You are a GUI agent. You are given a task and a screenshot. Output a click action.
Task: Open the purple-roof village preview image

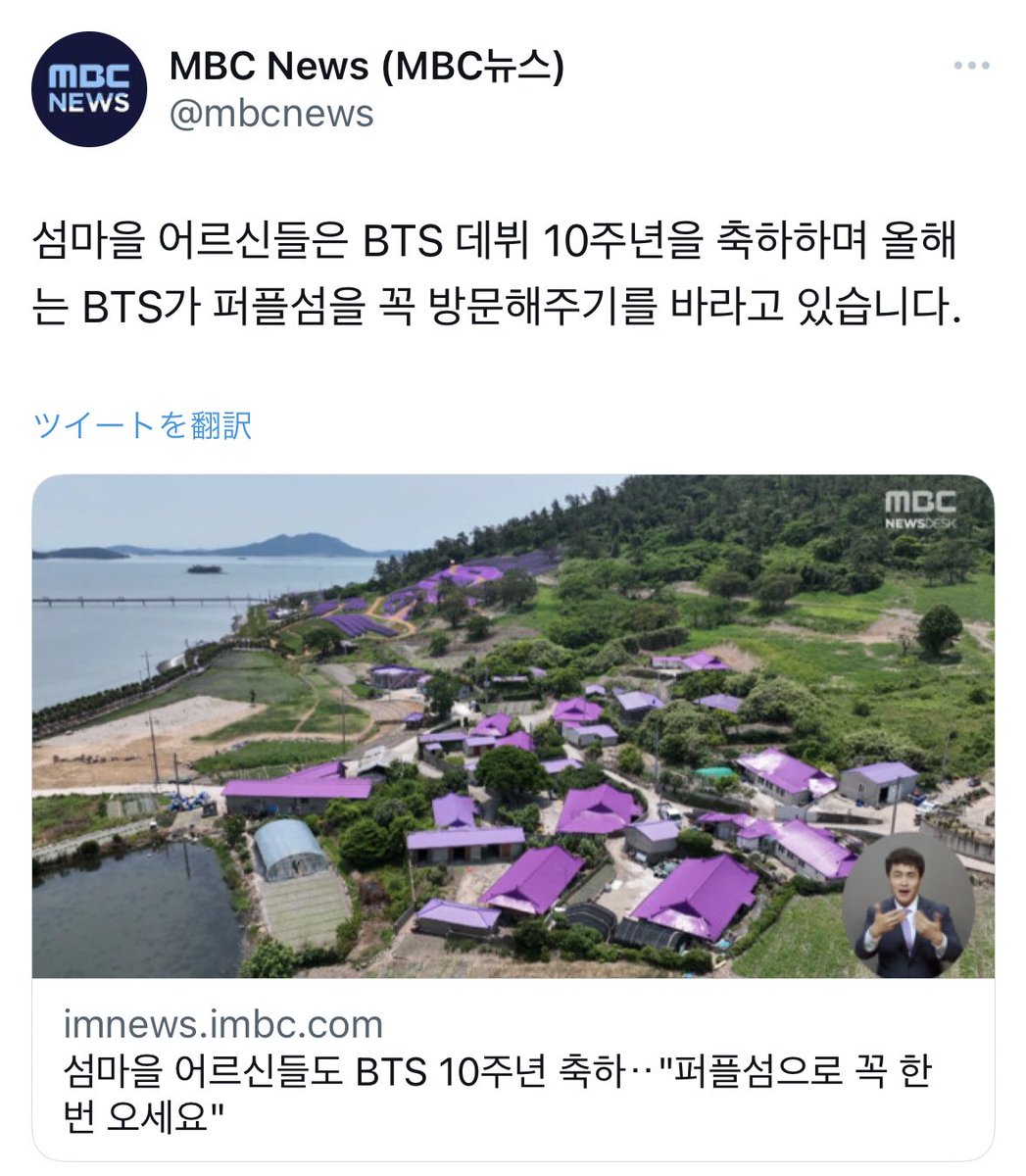513,726
